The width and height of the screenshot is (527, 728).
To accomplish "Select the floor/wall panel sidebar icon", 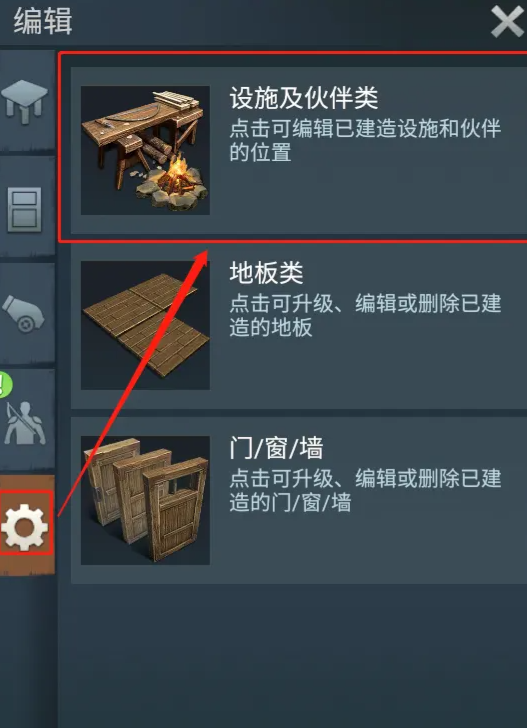I will [24, 210].
